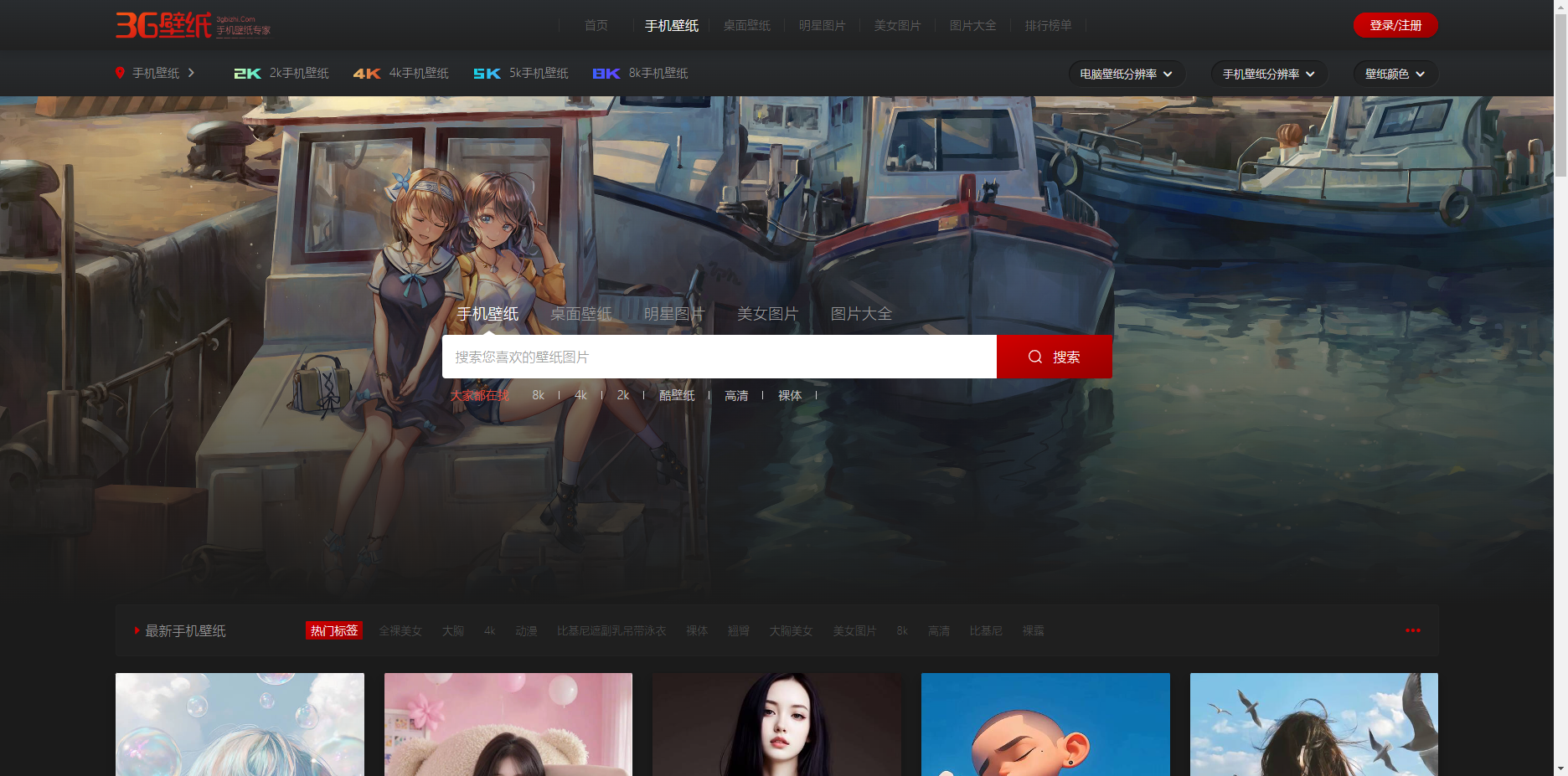Viewport: 1568px width, 776px height.
Task: Click the red triangle beside 最新手机壁纸
Action: [x=137, y=630]
